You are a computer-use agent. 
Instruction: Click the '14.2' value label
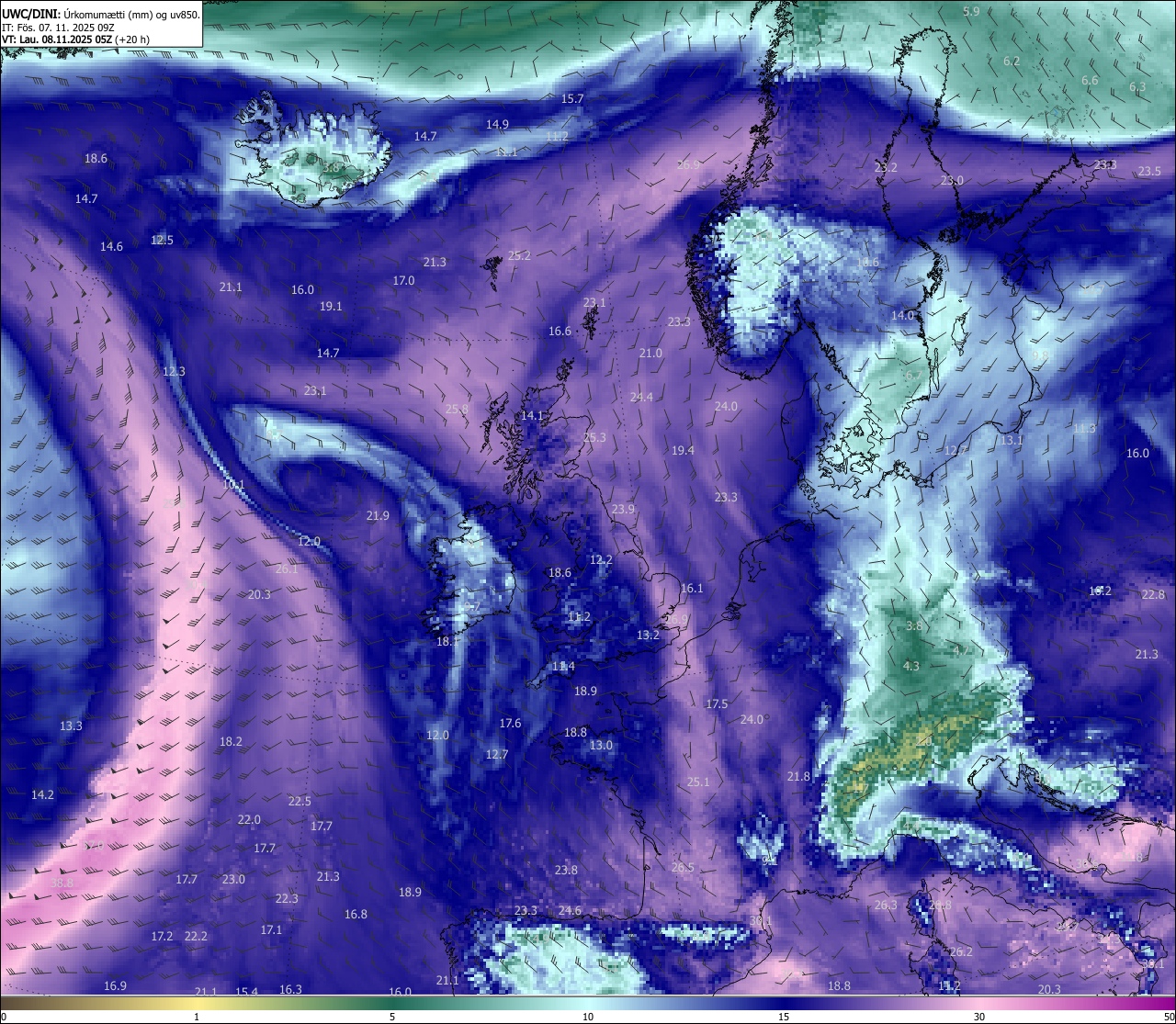(42, 794)
